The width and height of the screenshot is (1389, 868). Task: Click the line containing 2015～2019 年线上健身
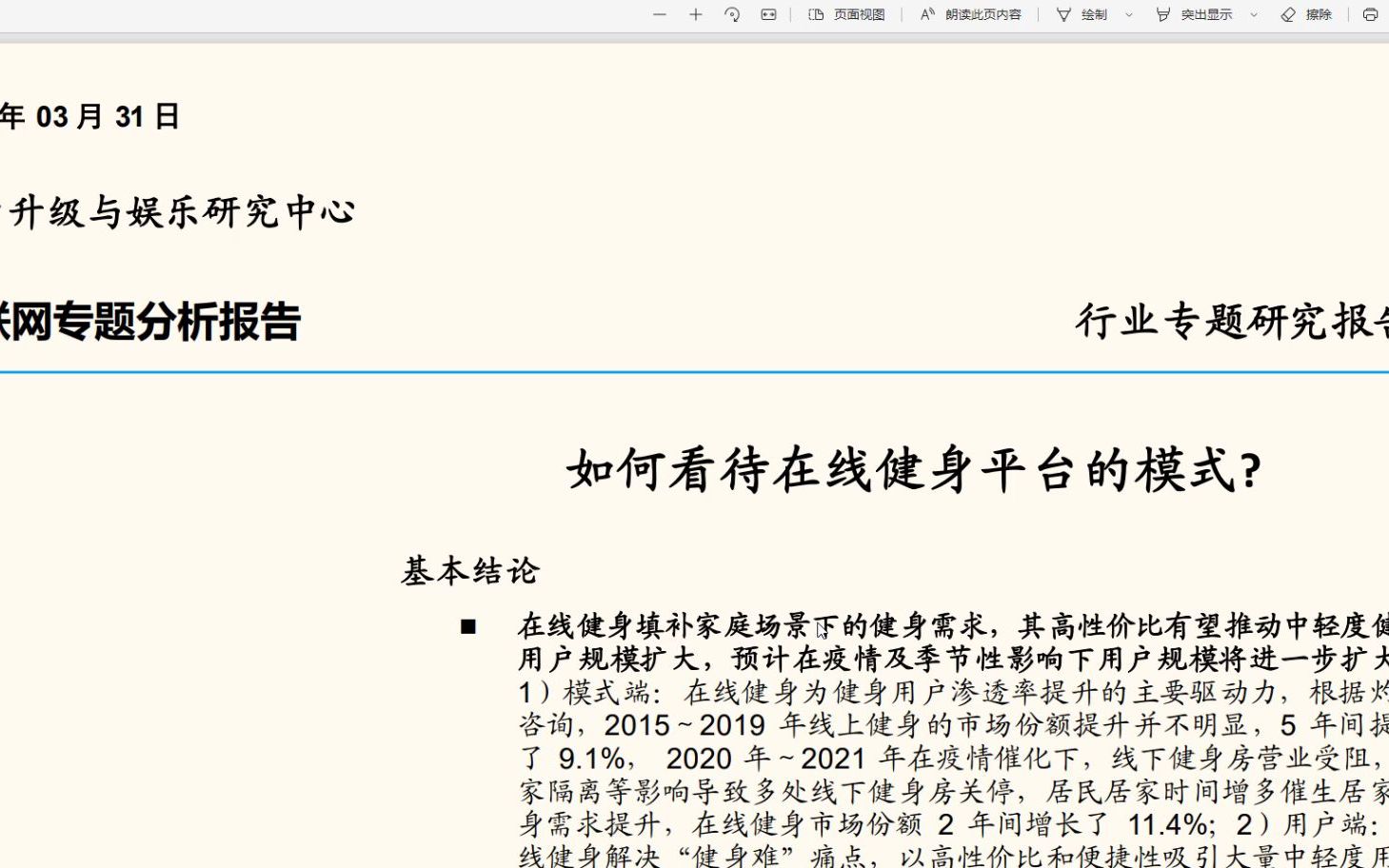coord(953,725)
